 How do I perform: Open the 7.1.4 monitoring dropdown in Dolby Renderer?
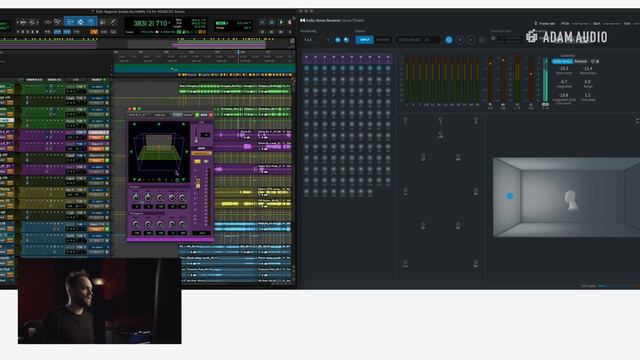pyautogui.click(x=316, y=40)
